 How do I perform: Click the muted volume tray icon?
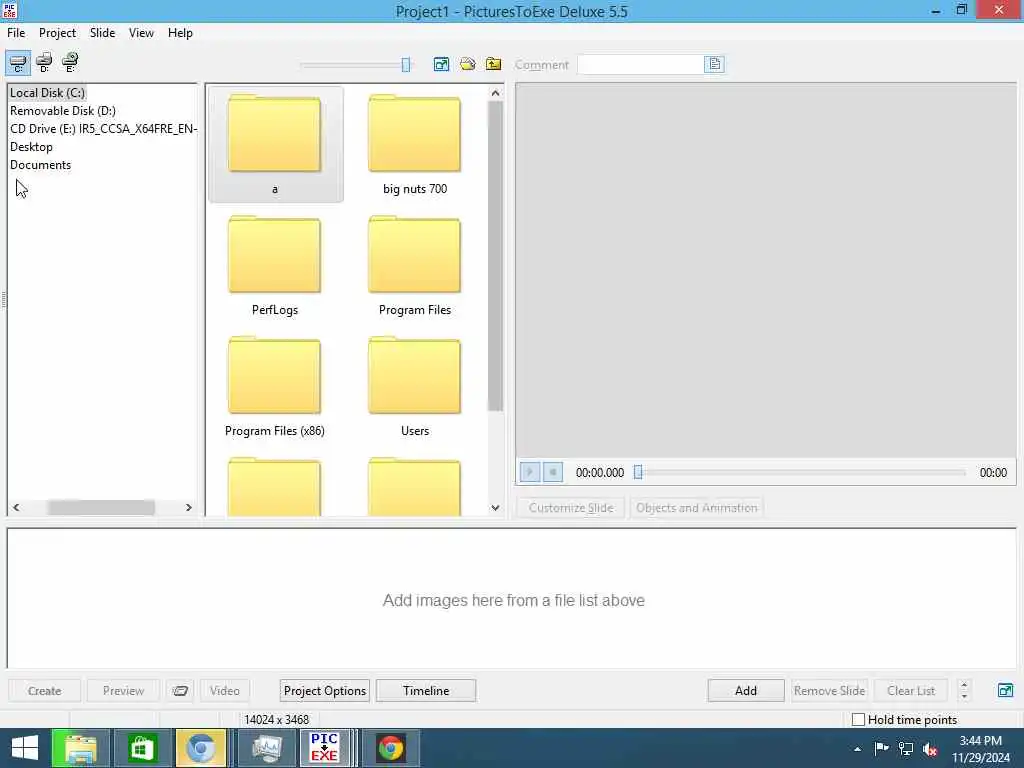point(930,749)
